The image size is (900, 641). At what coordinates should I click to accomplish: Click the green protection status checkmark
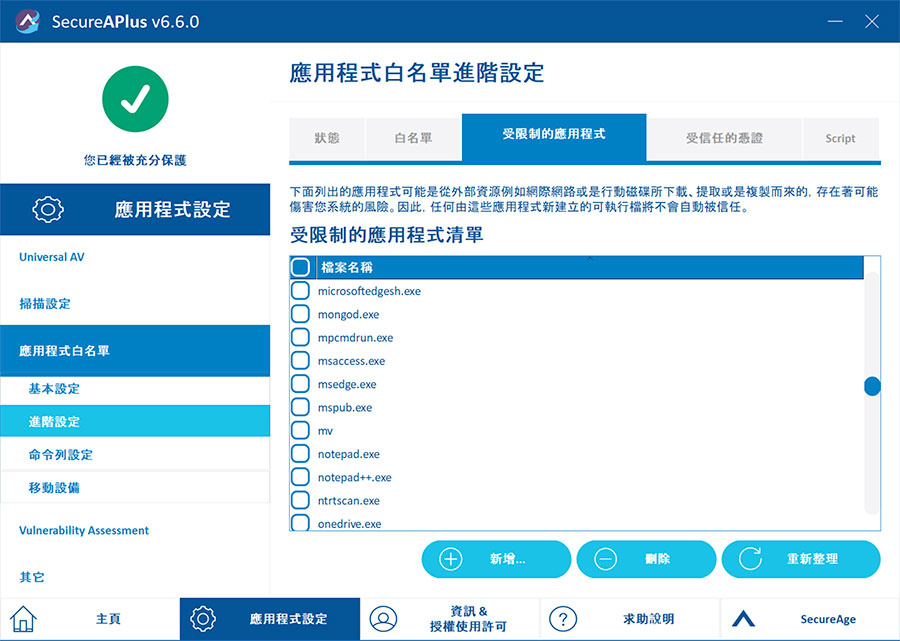click(x=135, y=99)
